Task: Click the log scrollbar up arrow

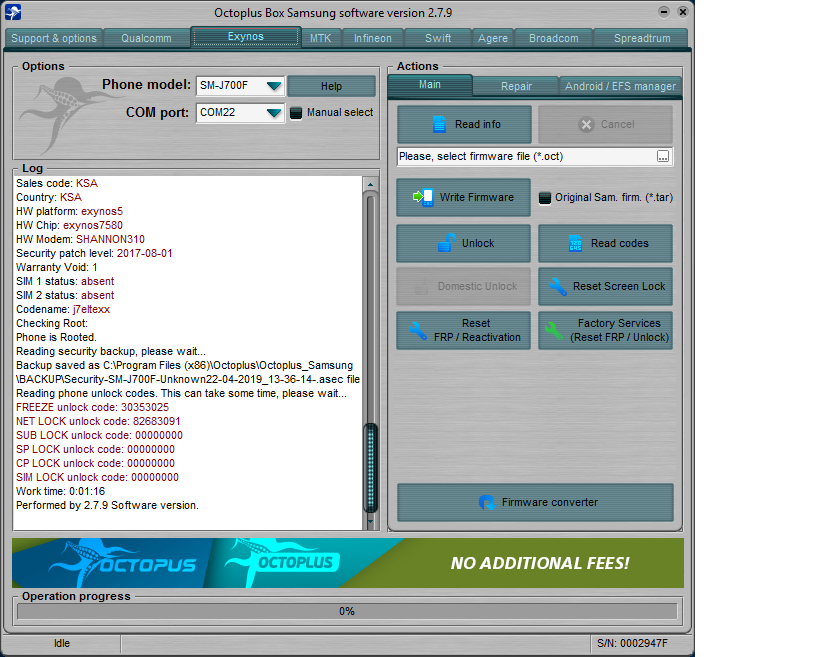Action: pyautogui.click(x=370, y=184)
